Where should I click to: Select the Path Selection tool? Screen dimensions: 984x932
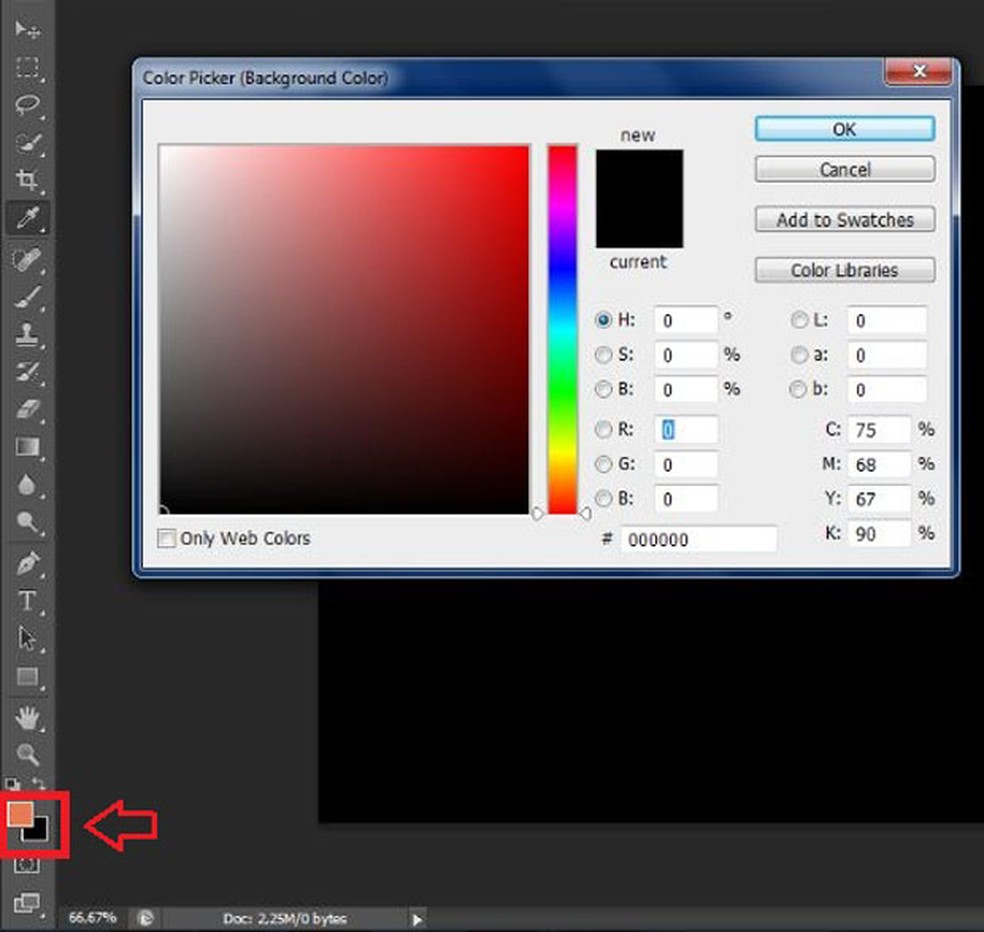click(27, 638)
